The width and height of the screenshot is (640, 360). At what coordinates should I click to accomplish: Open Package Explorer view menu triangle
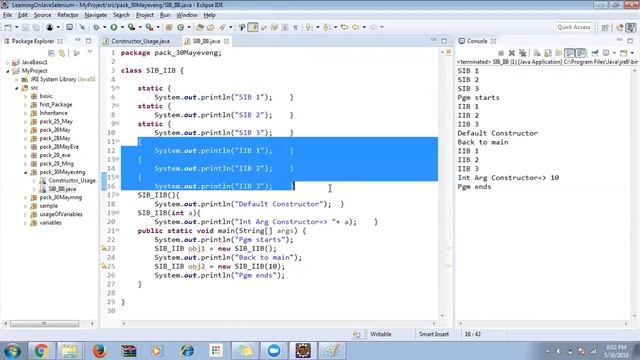pos(90,52)
